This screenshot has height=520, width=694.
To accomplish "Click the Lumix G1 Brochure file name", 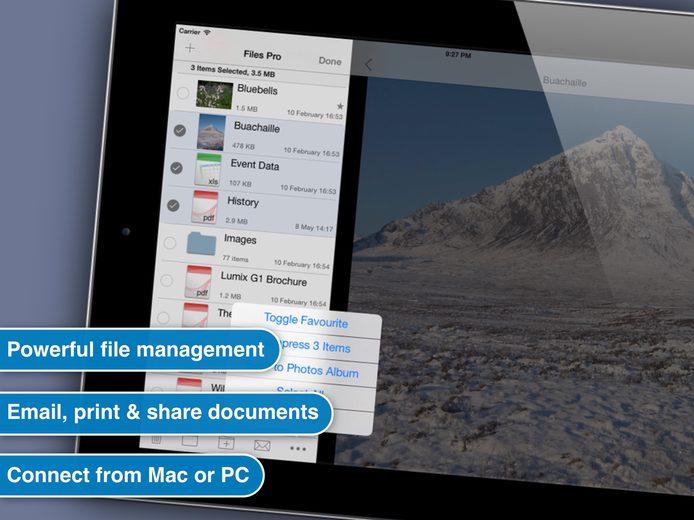I will pyautogui.click(x=263, y=279).
